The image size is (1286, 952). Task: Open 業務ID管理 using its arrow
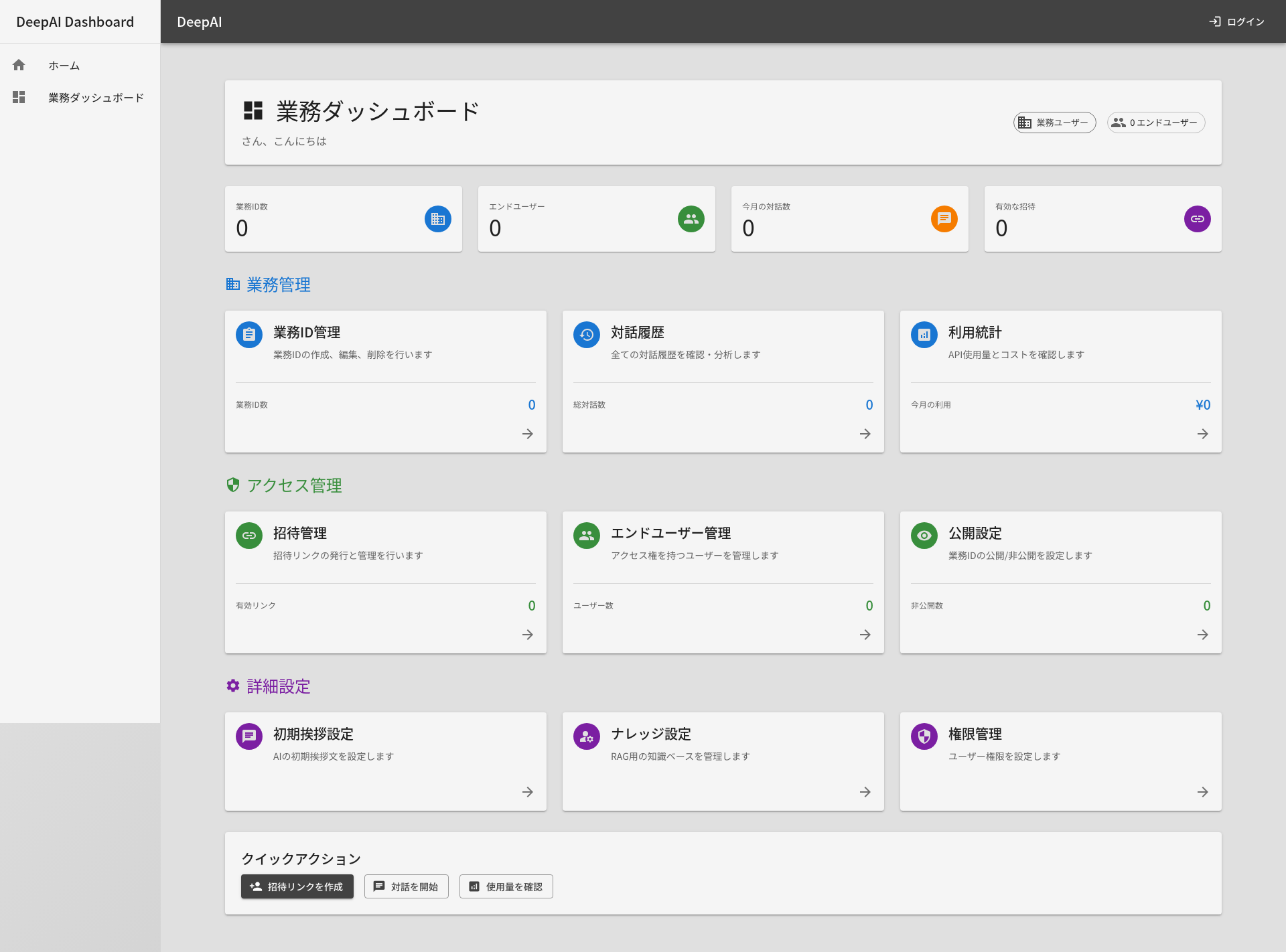tap(528, 434)
